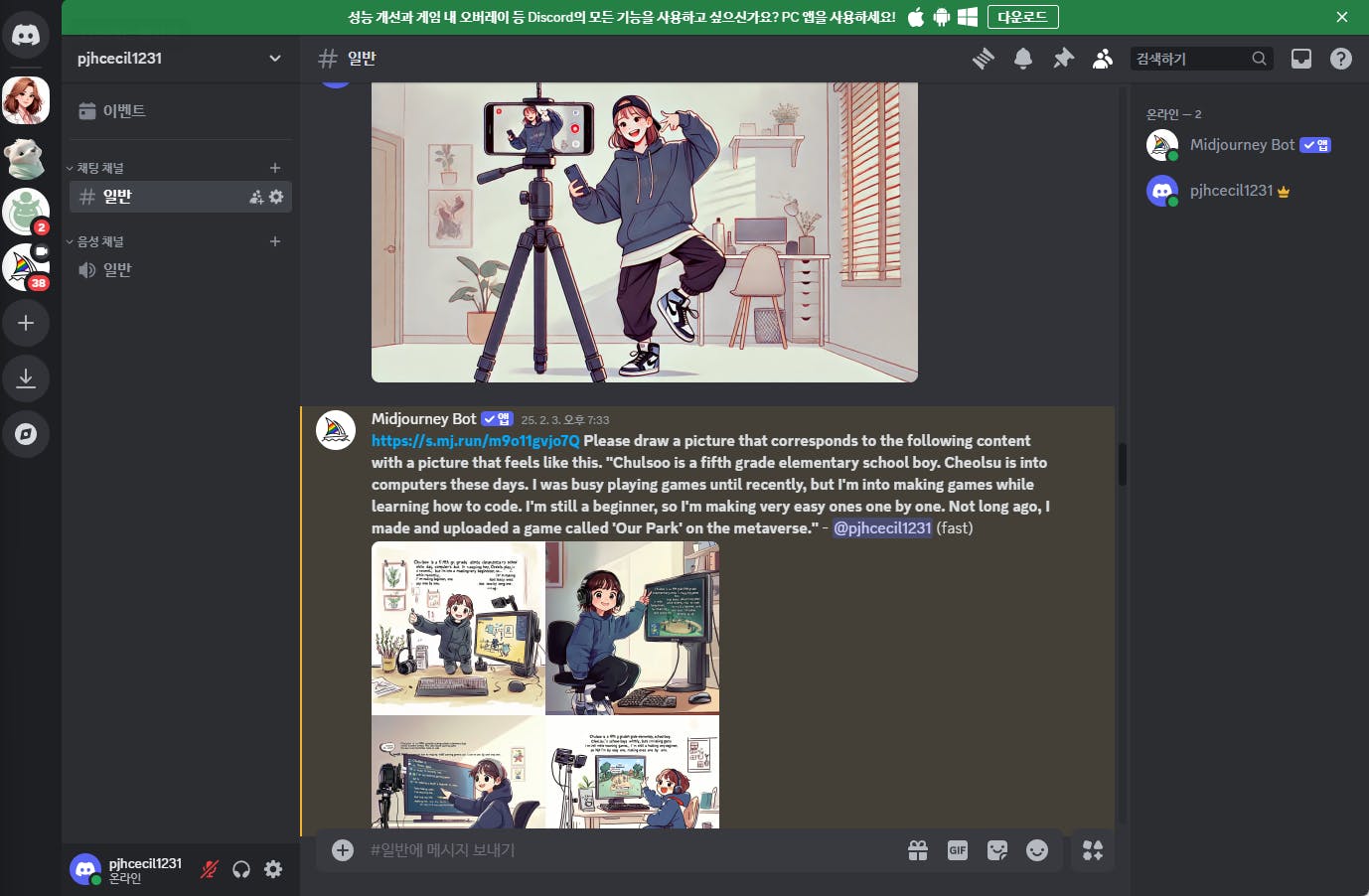1369x896 pixels.
Task: Open pjhcecil1231 in member list
Action: click(1246, 191)
